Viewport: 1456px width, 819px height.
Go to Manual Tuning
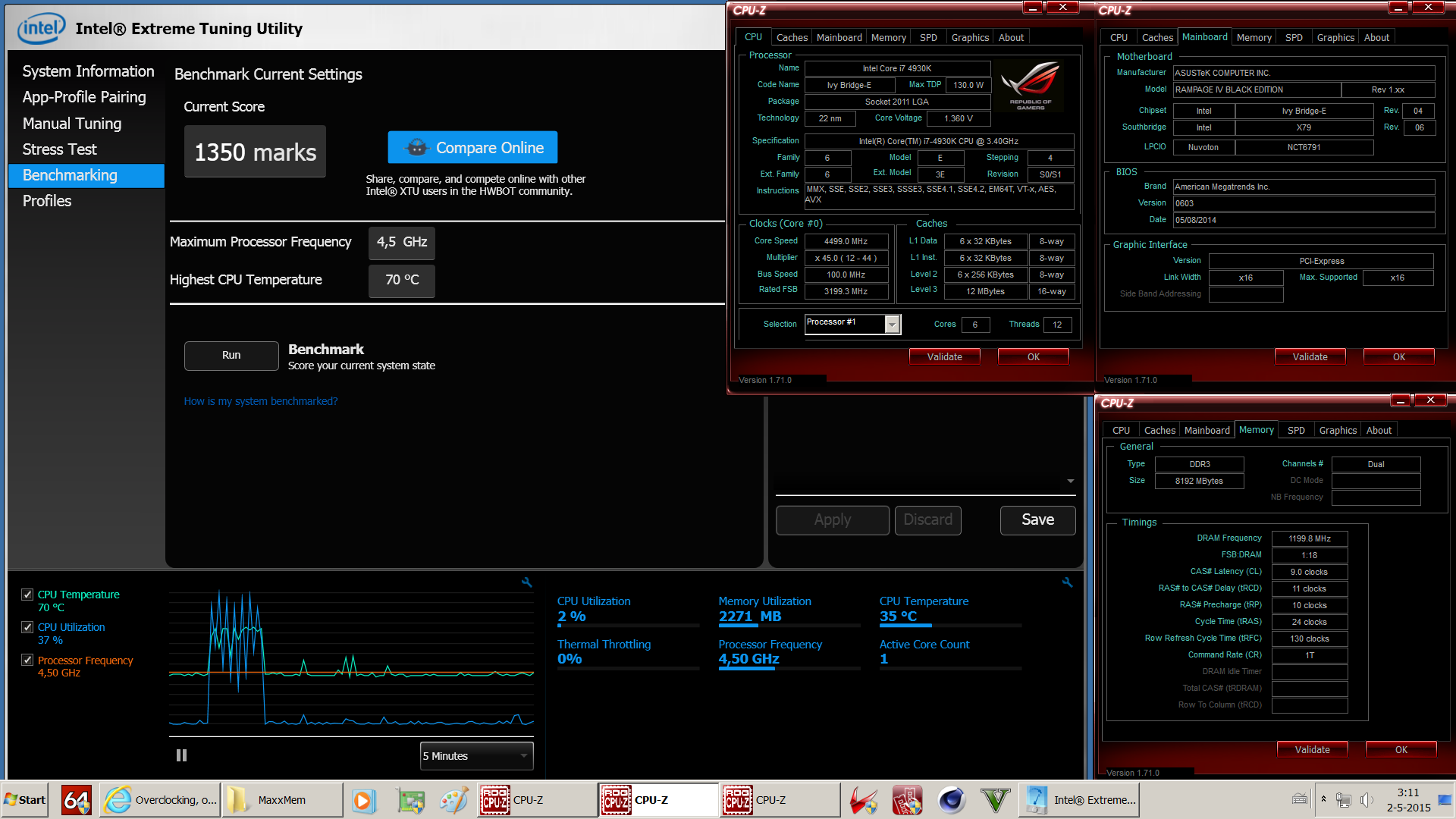click(72, 124)
